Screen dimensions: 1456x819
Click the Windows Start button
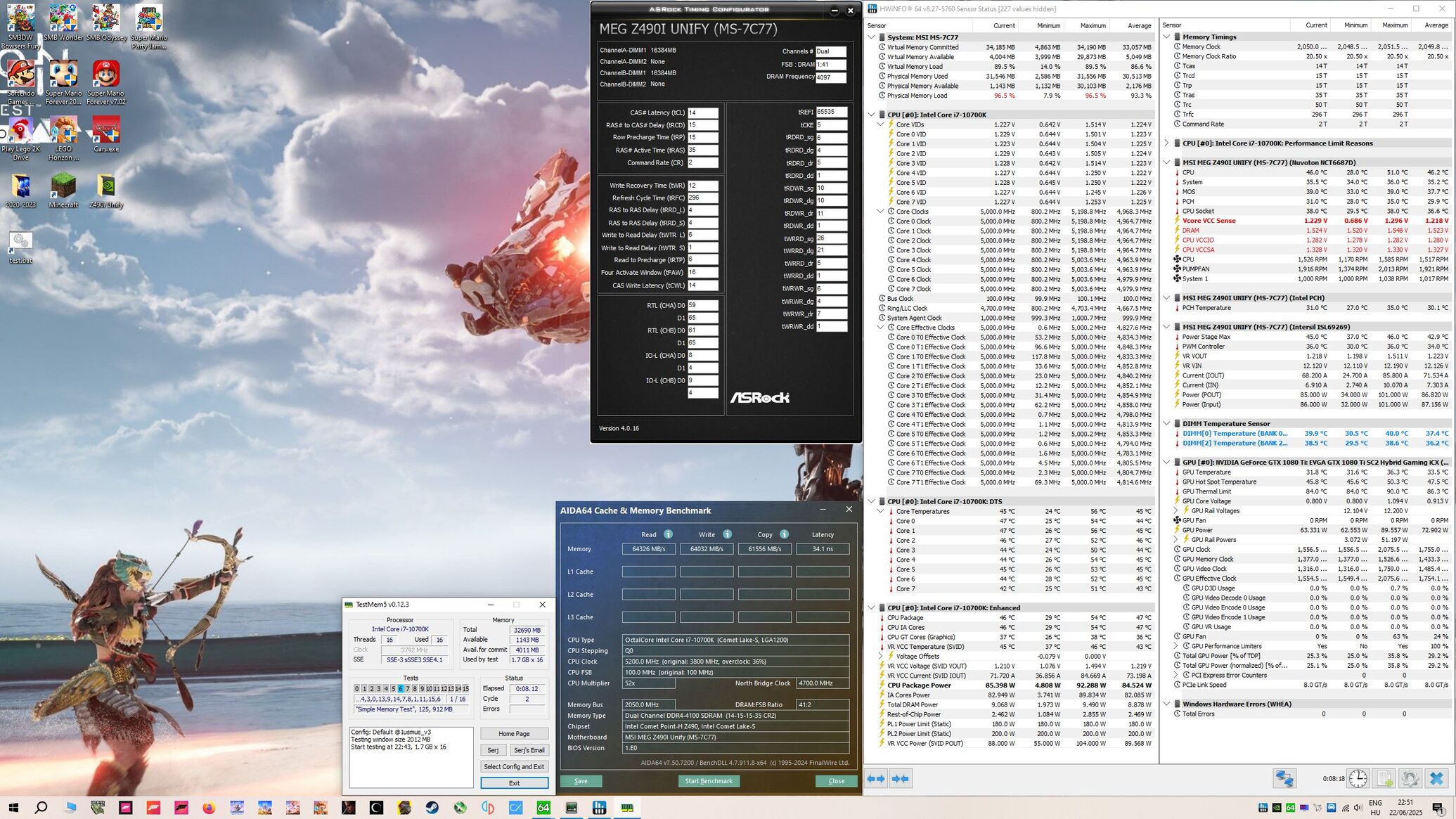pyautogui.click(x=13, y=808)
